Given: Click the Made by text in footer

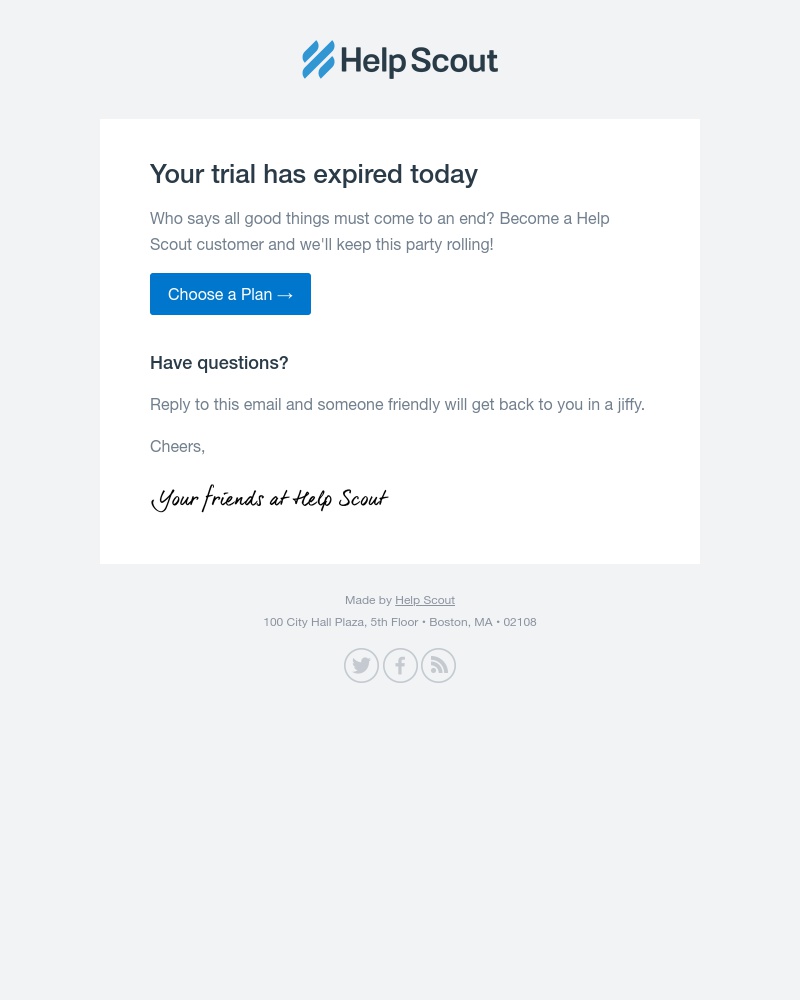Looking at the screenshot, I should [x=369, y=600].
